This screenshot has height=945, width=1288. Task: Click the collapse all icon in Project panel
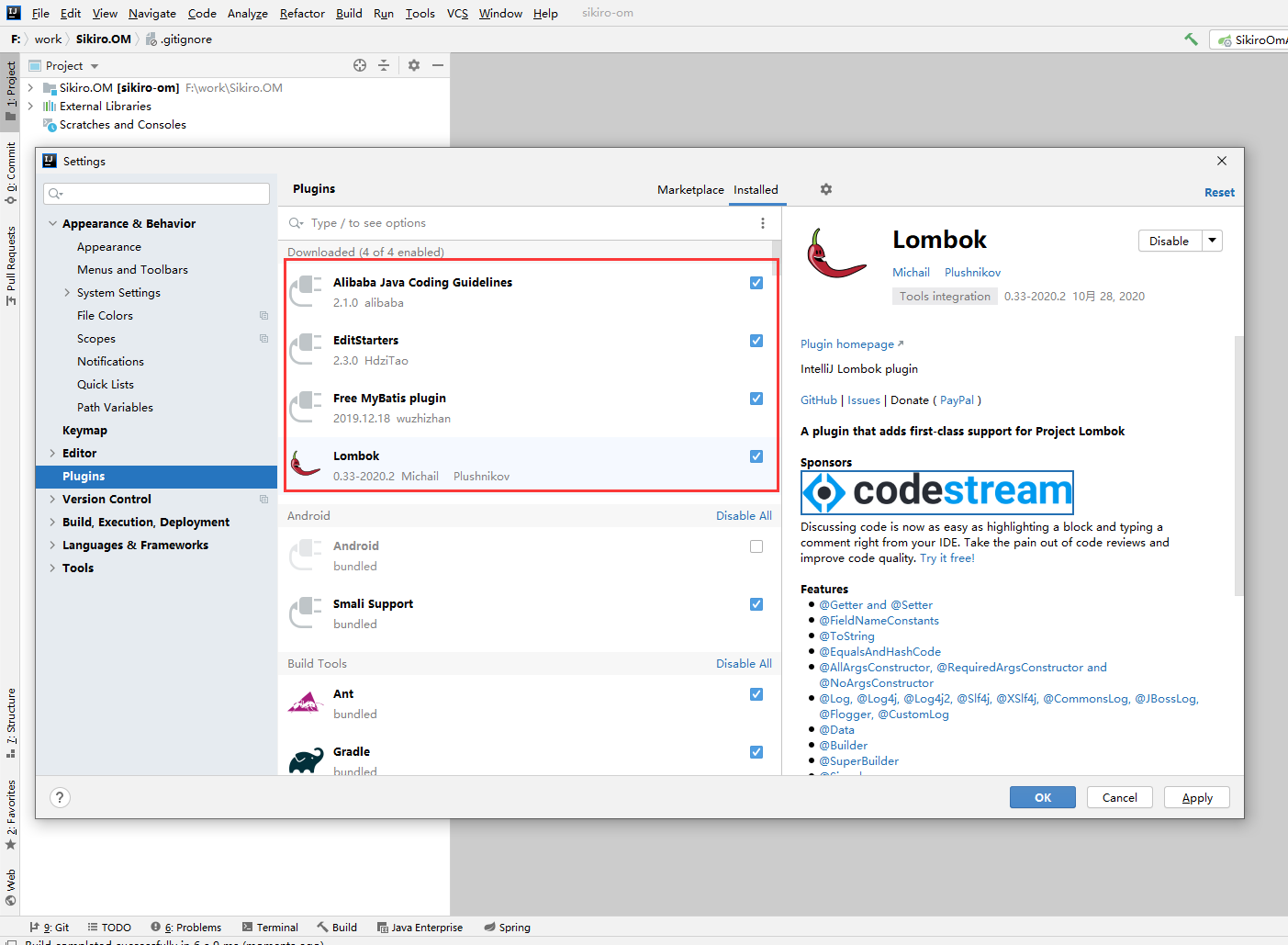coord(384,65)
